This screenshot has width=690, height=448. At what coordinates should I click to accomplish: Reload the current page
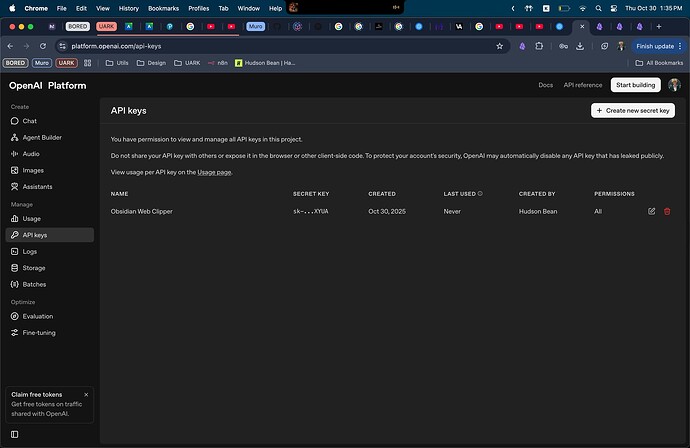pyautogui.click(x=43, y=46)
